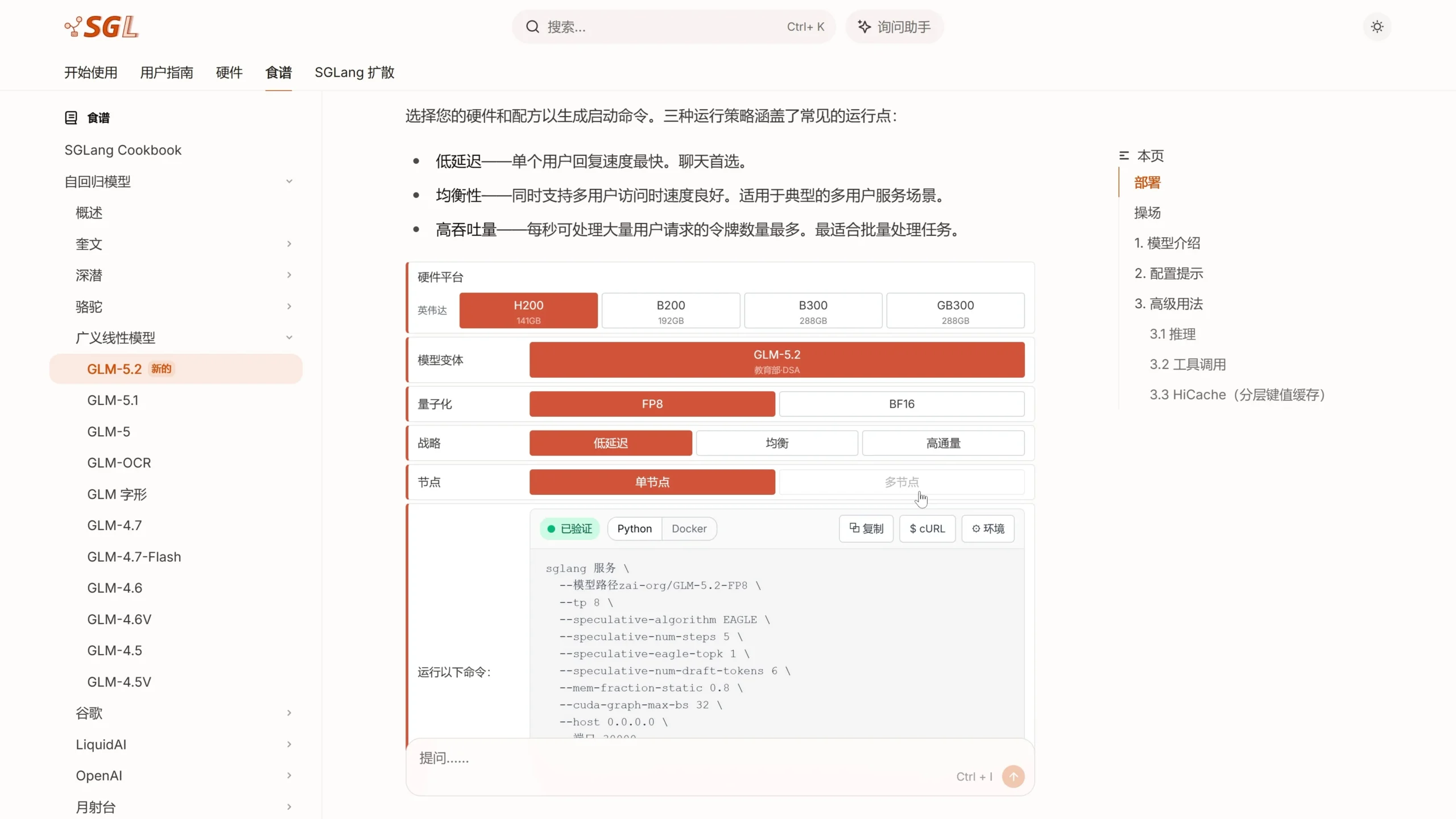Open the 用户指南 nav tab
The height and width of the screenshot is (819, 1456).
(167, 73)
